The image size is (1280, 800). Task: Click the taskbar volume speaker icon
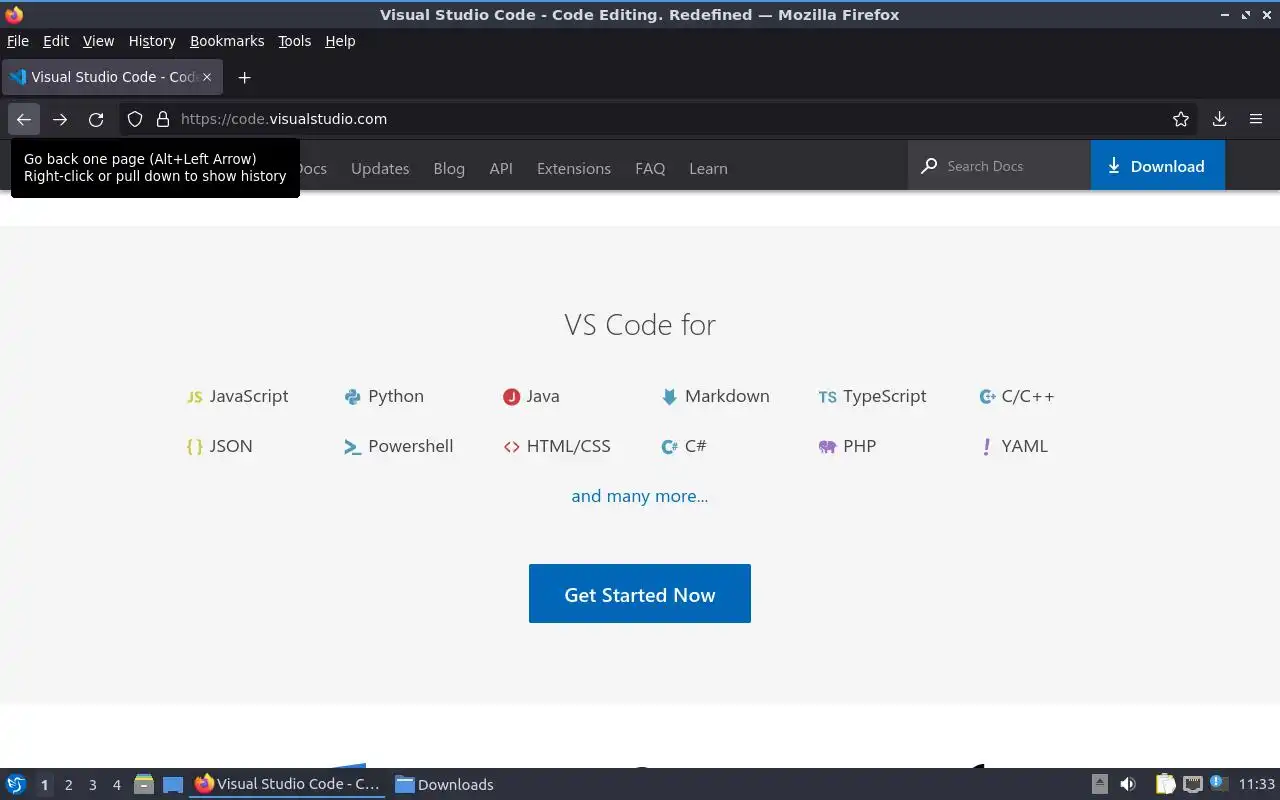[1128, 785]
